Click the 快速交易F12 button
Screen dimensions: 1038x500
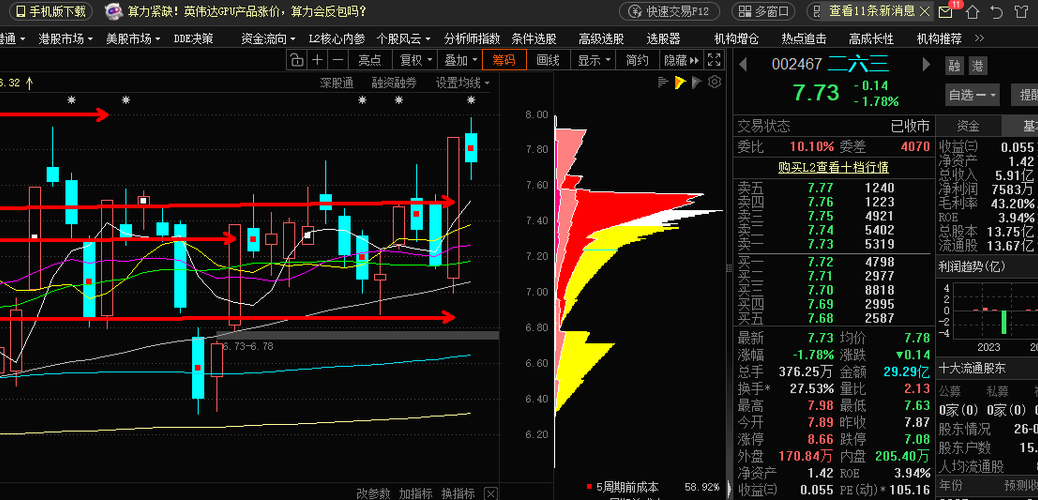pyautogui.click(x=669, y=11)
